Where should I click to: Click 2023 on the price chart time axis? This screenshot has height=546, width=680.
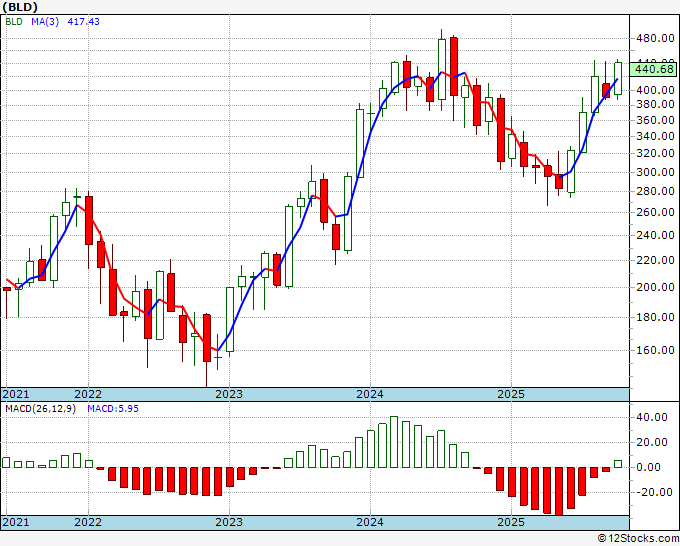pyautogui.click(x=229, y=394)
